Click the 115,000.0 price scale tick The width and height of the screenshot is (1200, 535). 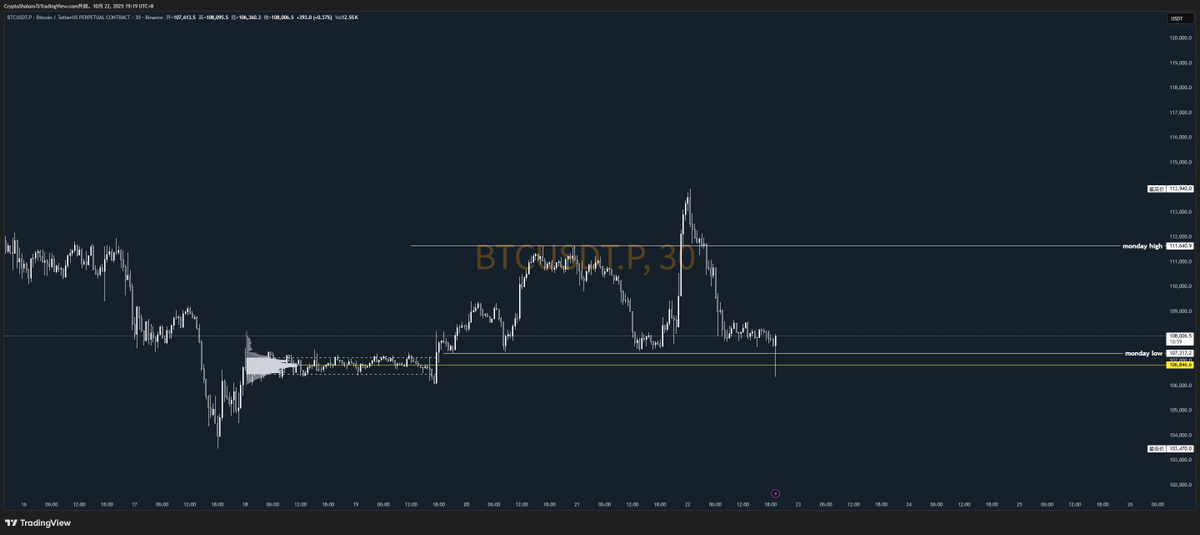[1181, 162]
